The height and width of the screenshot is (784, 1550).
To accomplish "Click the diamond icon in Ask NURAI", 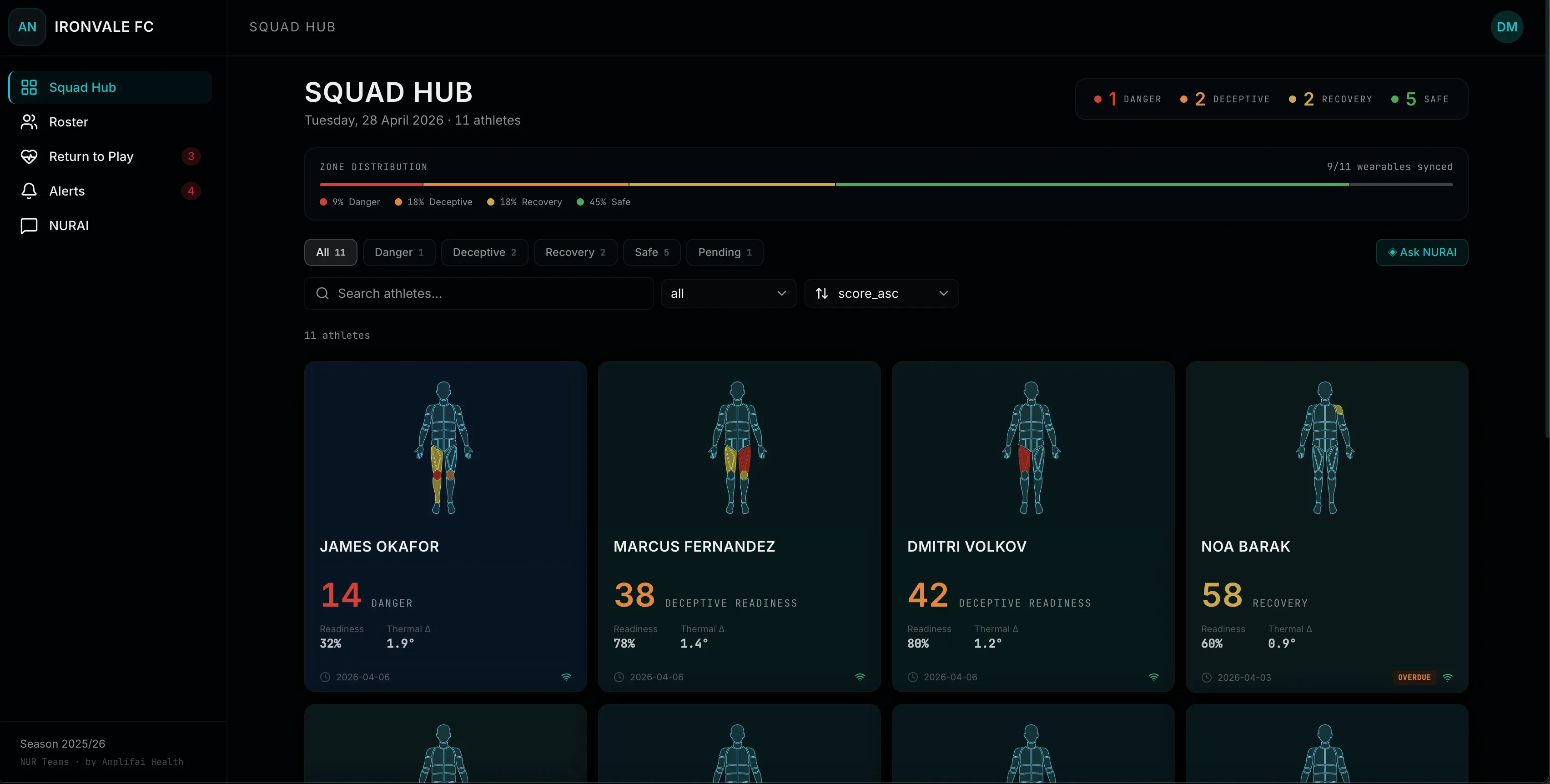I will (1392, 252).
